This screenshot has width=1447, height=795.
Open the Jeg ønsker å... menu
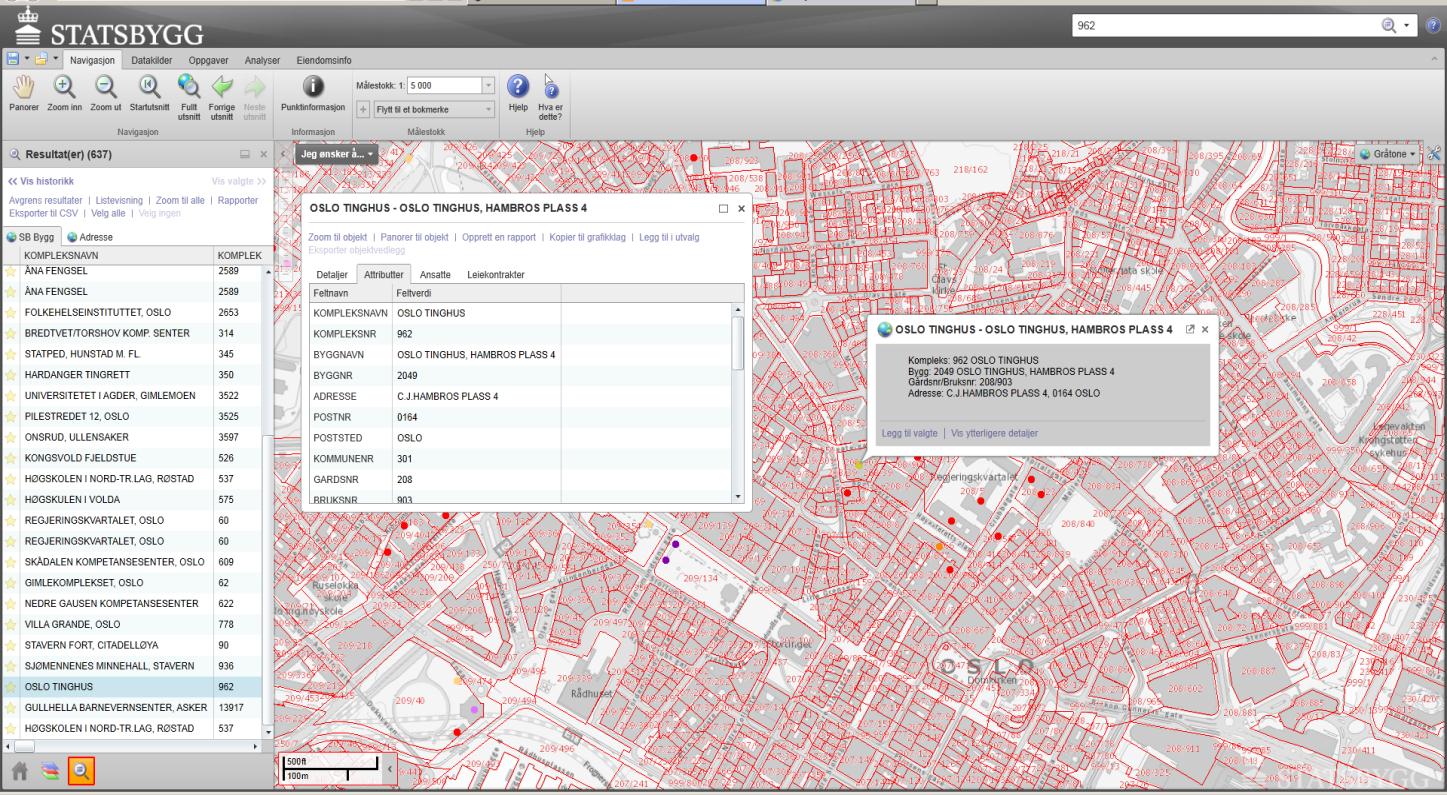coord(337,154)
